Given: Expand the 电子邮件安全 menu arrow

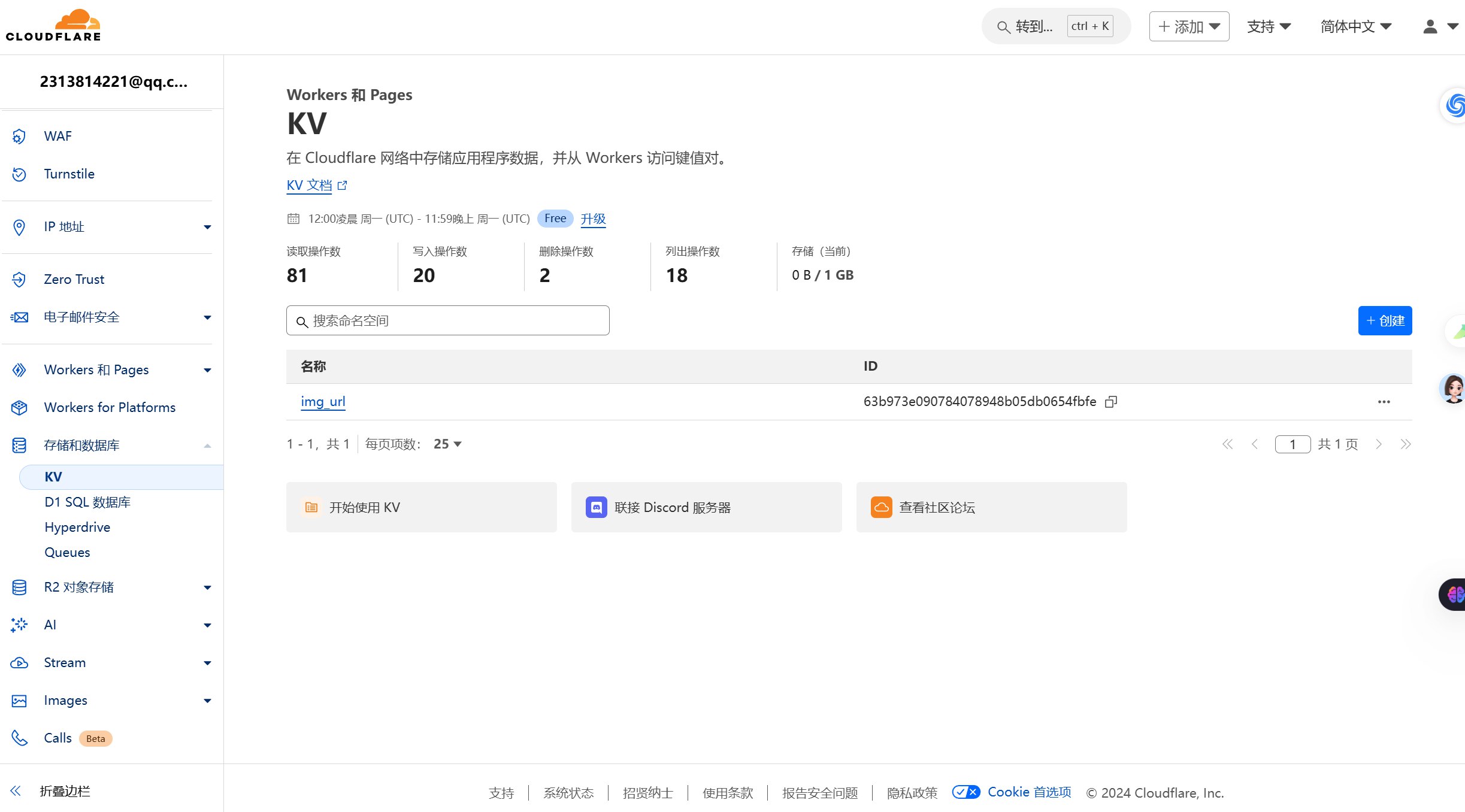Looking at the screenshot, I should [x=207, y=317].
